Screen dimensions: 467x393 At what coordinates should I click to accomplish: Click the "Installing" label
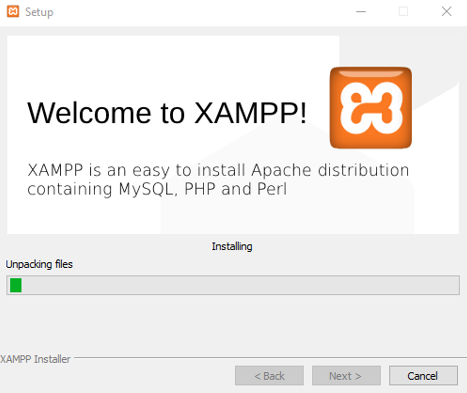pos(232,246)
